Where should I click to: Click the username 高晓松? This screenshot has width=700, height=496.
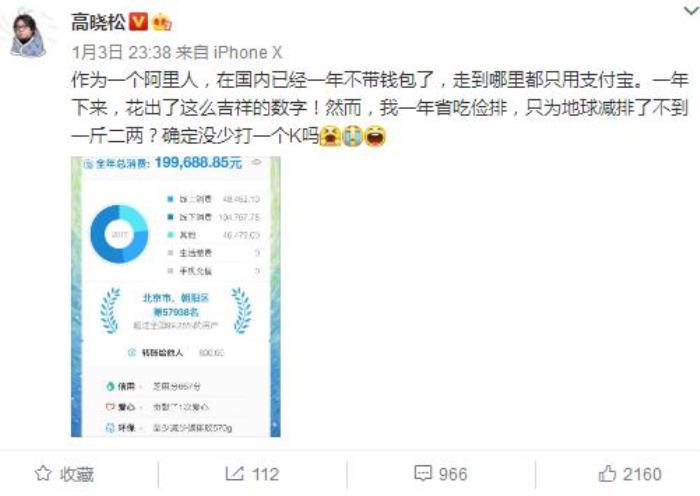[x=98, y=22]
